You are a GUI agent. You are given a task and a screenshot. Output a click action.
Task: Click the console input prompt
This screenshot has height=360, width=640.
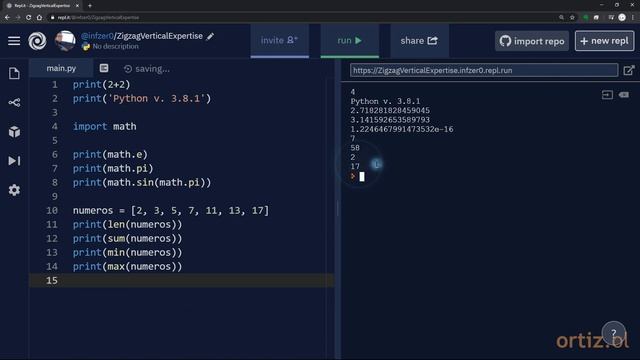coord(362,176)
